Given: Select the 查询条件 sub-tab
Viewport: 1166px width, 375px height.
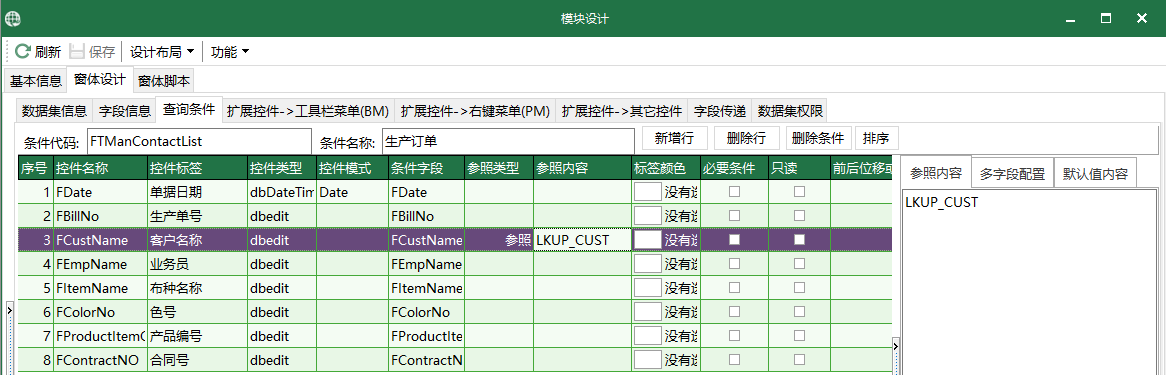Looking at the screenshot, I should 188,110.
